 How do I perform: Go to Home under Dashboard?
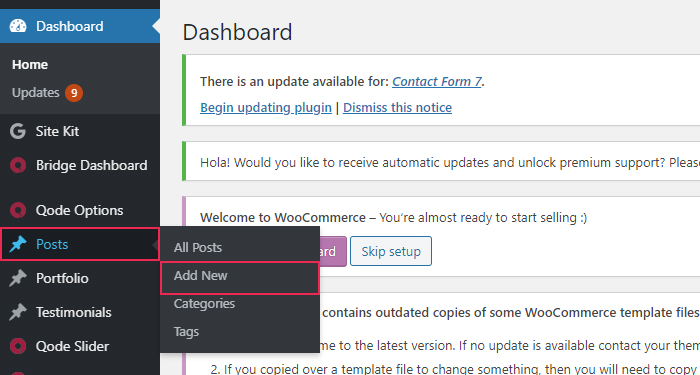[x=30, y=65]
